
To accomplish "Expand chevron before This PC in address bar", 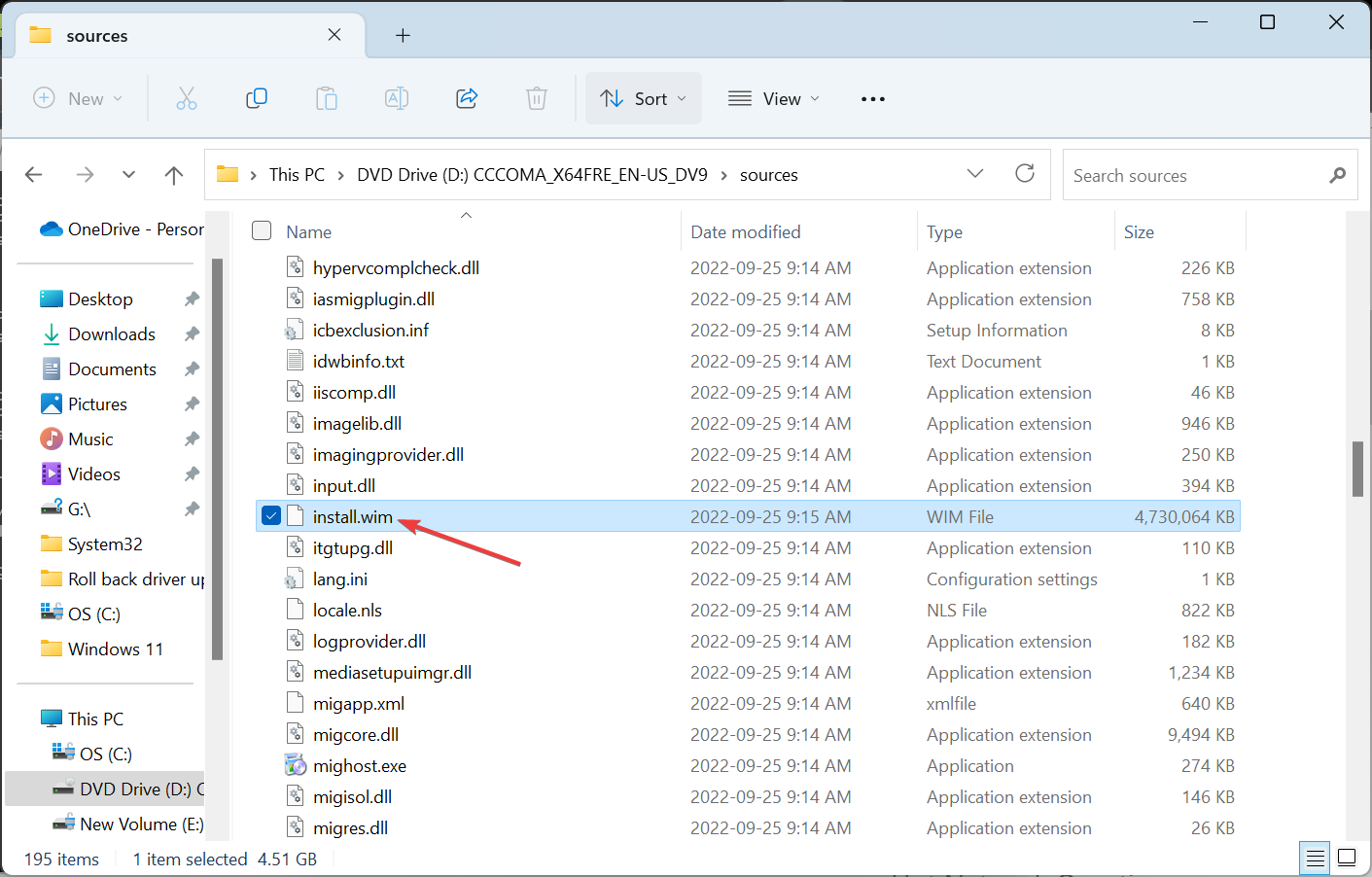I will [254, 175].
